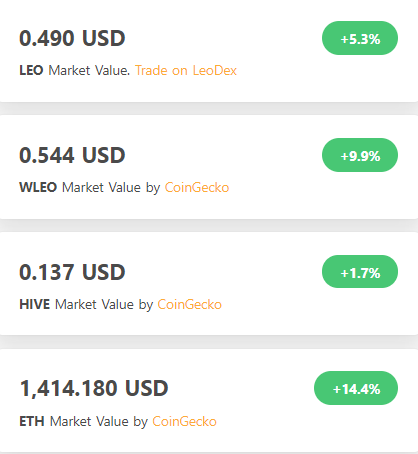Image resolution: width=418 pixels, height=454 pixels.
Task: Click the bold WLEO ticker label
Action: point(38,187)
